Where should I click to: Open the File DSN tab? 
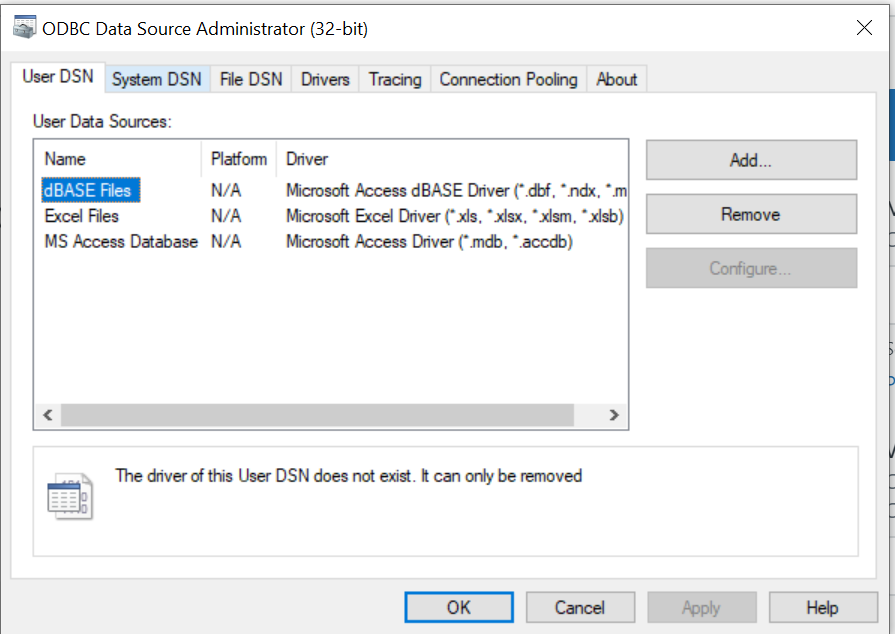(251, 79)
